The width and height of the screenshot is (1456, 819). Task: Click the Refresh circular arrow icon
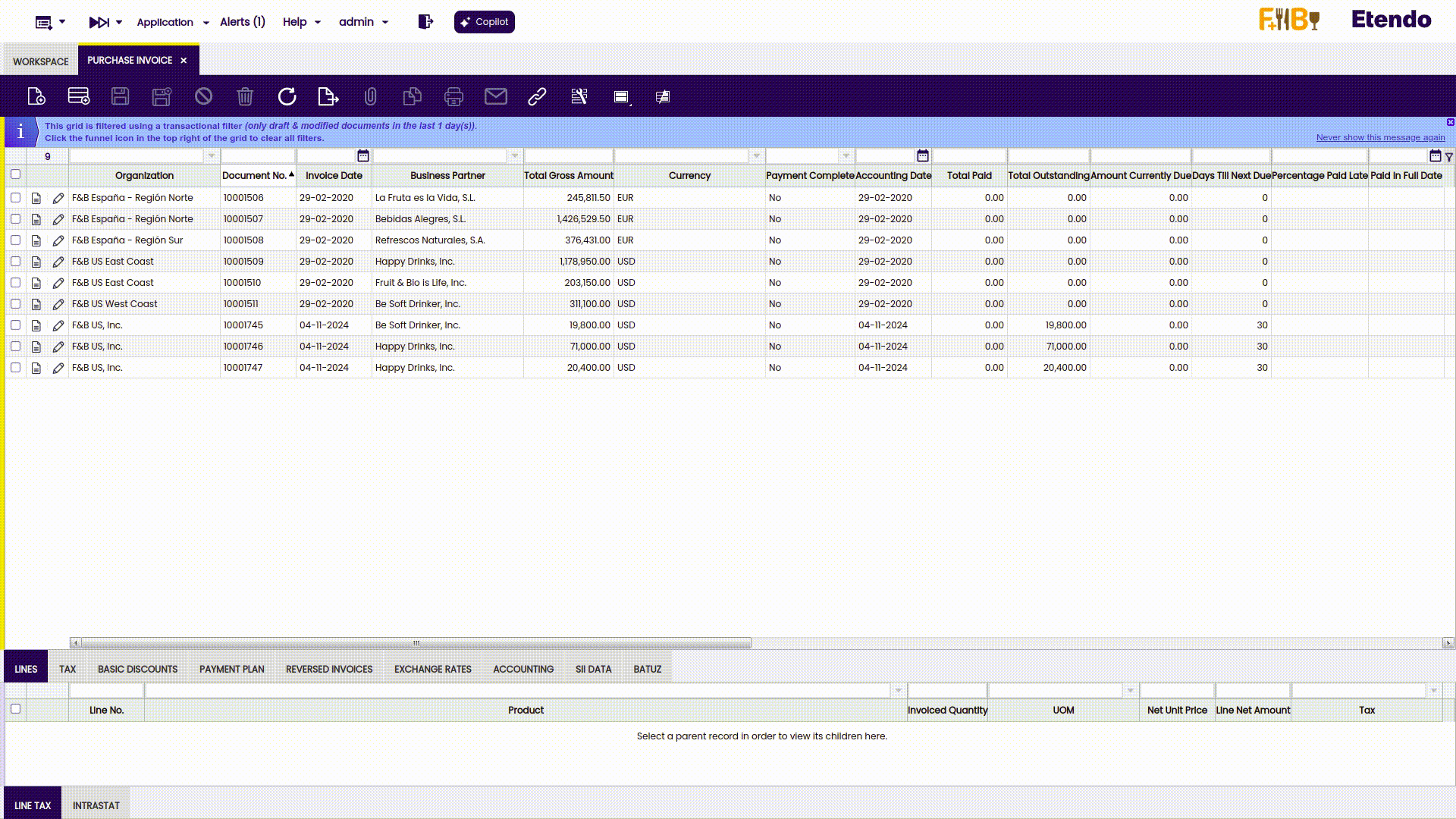(x=287, y=96)
